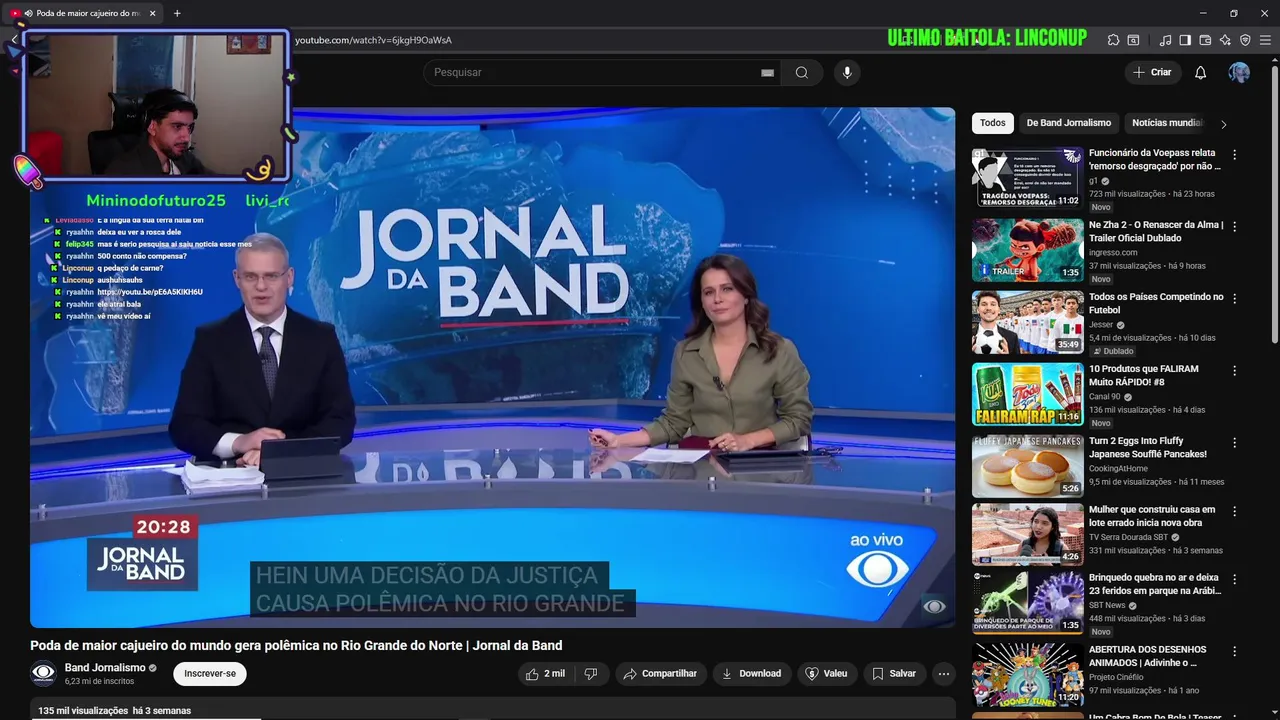1280x720 pixels.
Task: Open the YouTube account avatar menu
Action: [1239, 72]
